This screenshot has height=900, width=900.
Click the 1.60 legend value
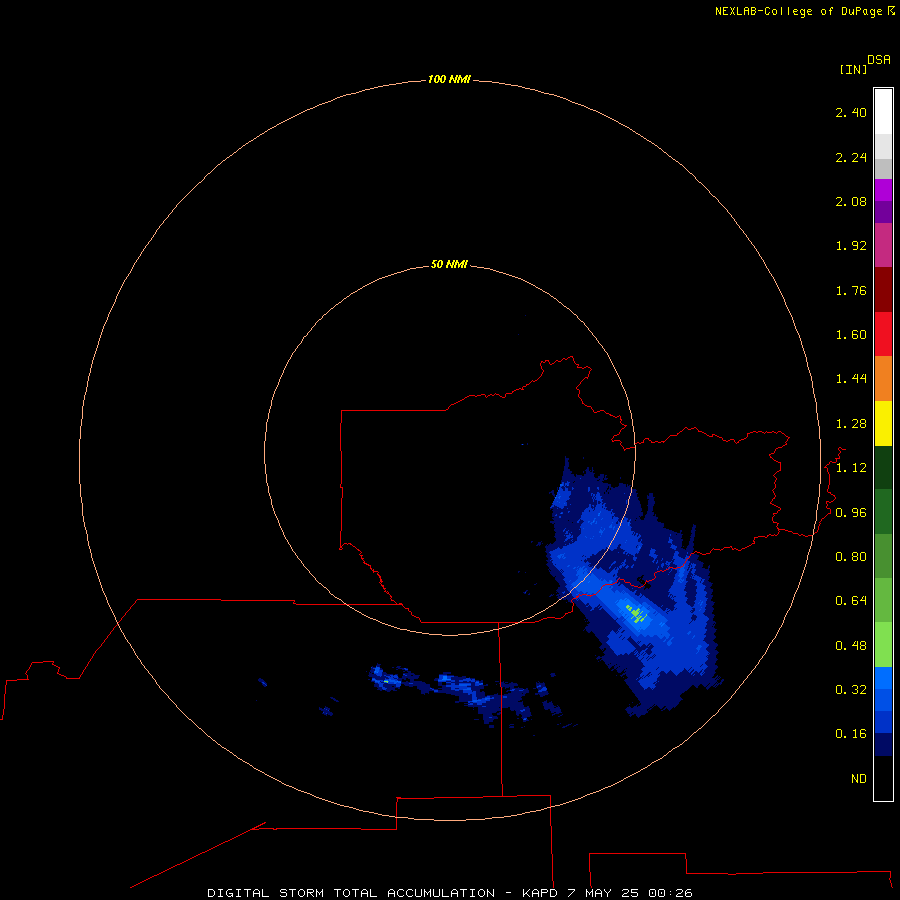851,335
